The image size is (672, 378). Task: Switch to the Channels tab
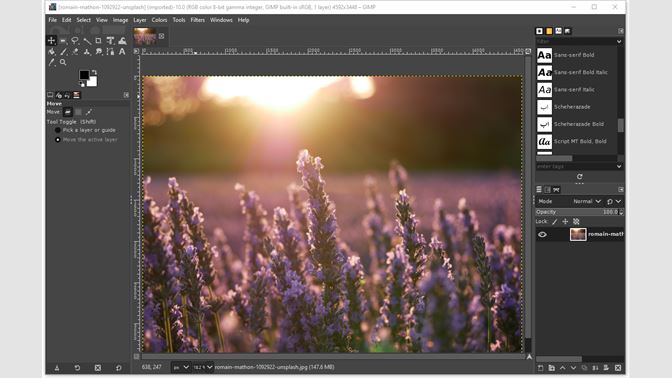click(x=548, y=189)
